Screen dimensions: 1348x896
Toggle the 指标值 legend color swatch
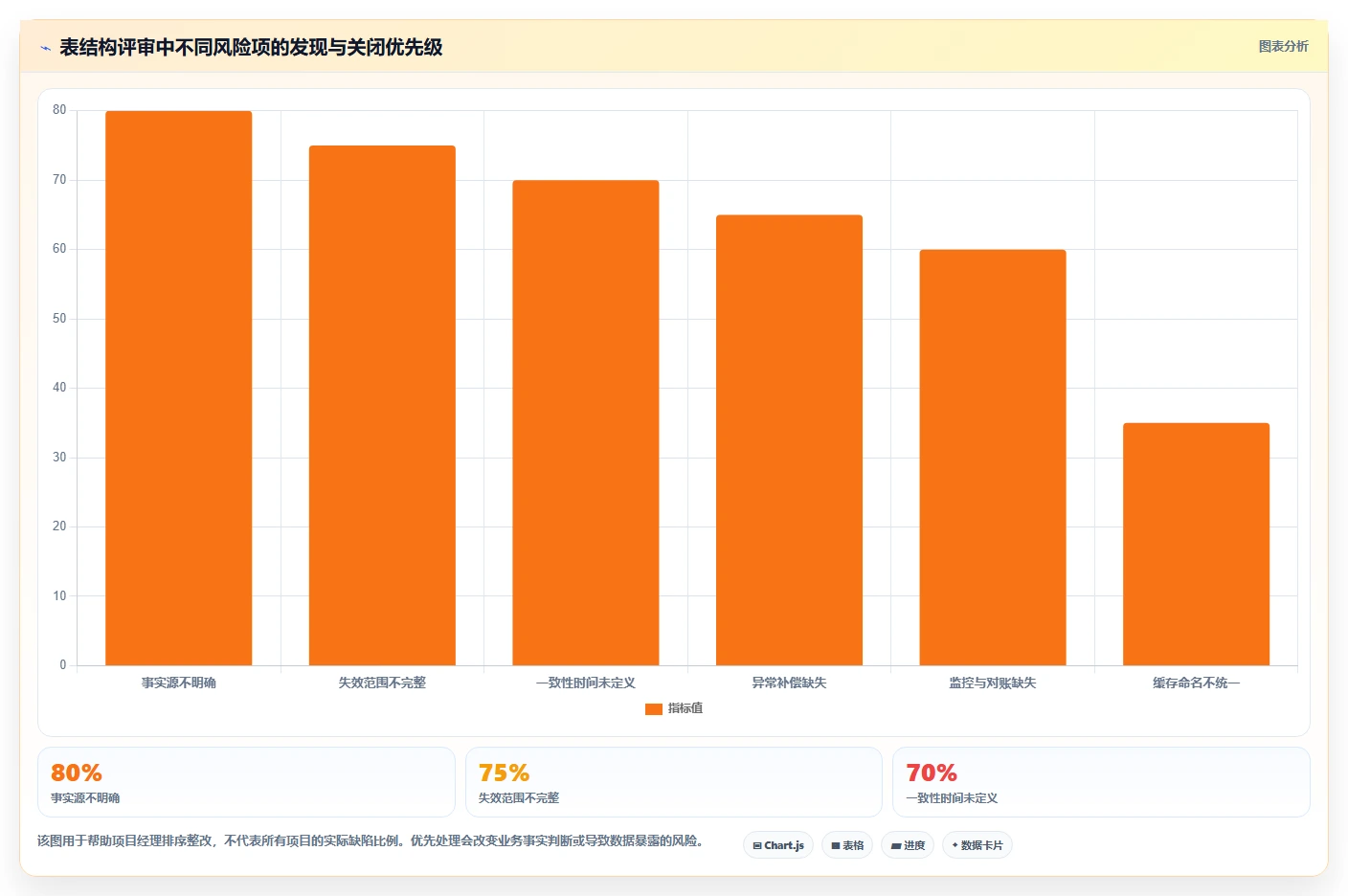tap(654, 709)
